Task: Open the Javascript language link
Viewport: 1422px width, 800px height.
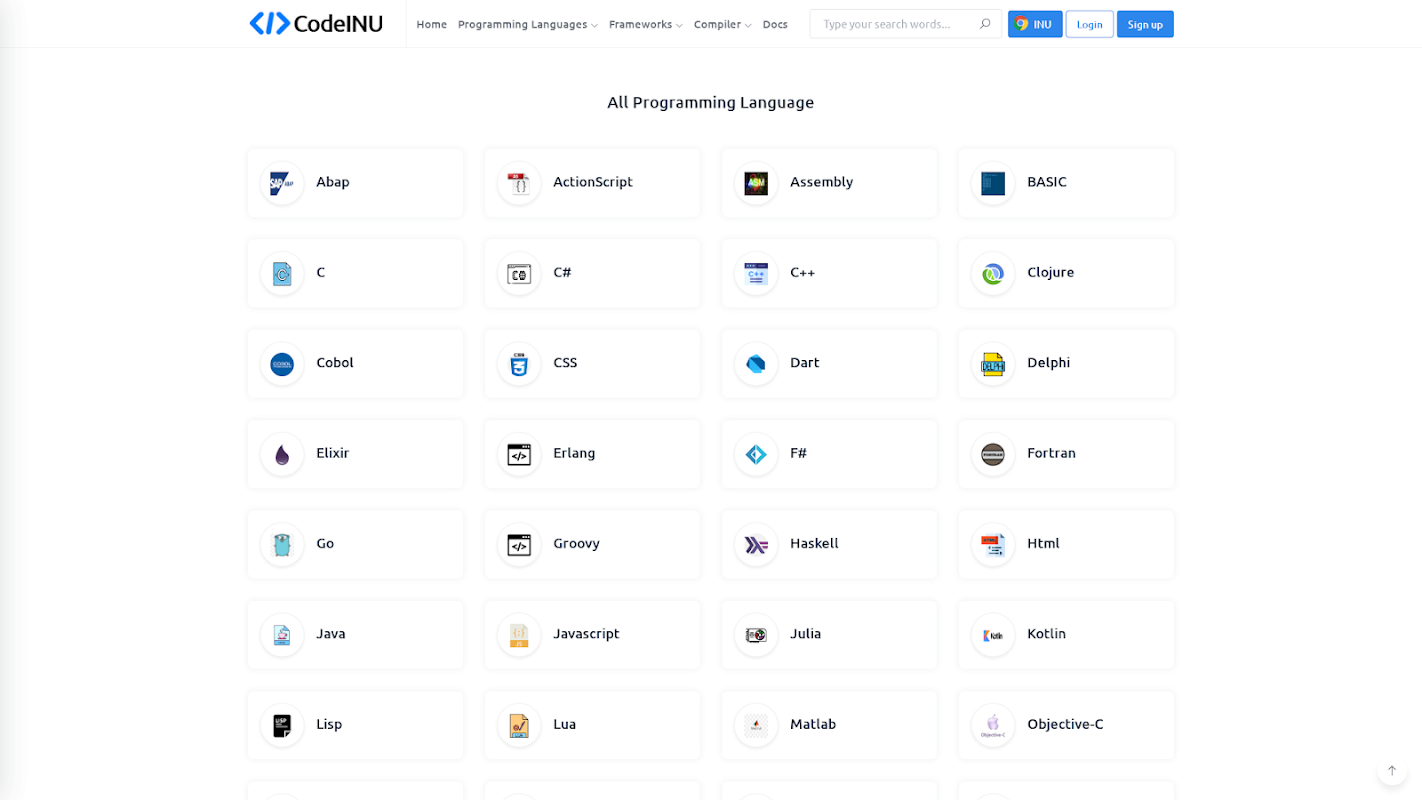Action: [x=587, y=634]
